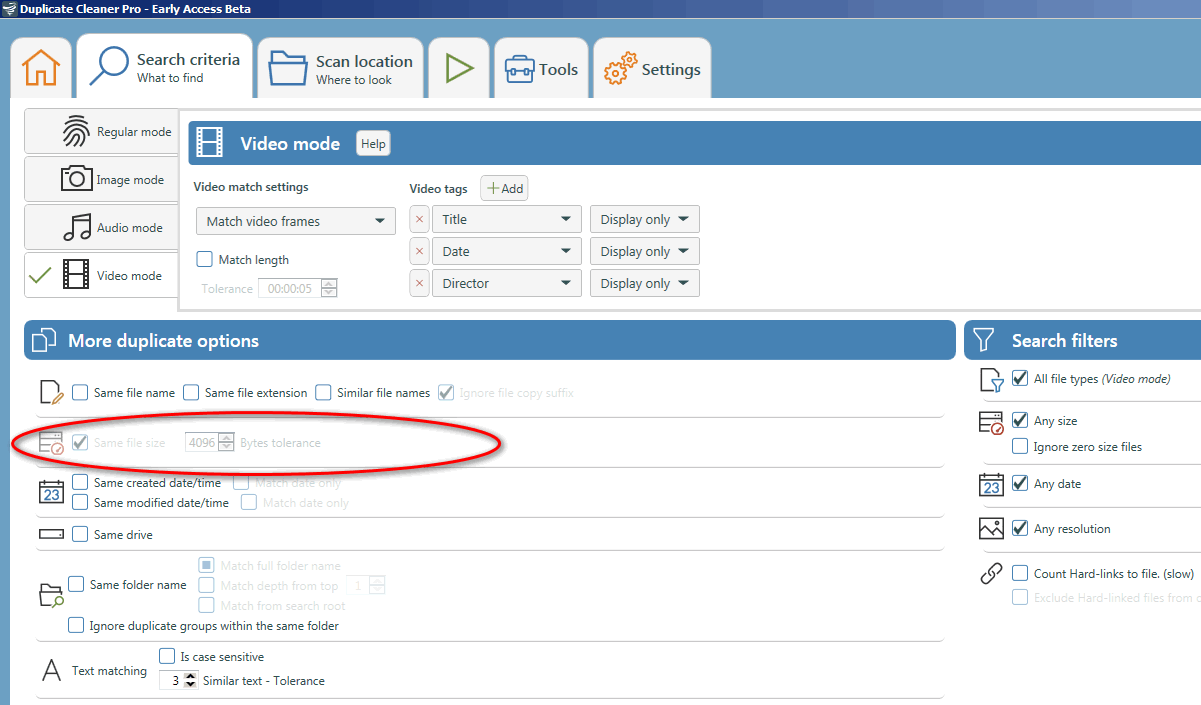1201x705 pixels.
Task: Click the camera Image mode icon
Action: click(x=76, y=179)
